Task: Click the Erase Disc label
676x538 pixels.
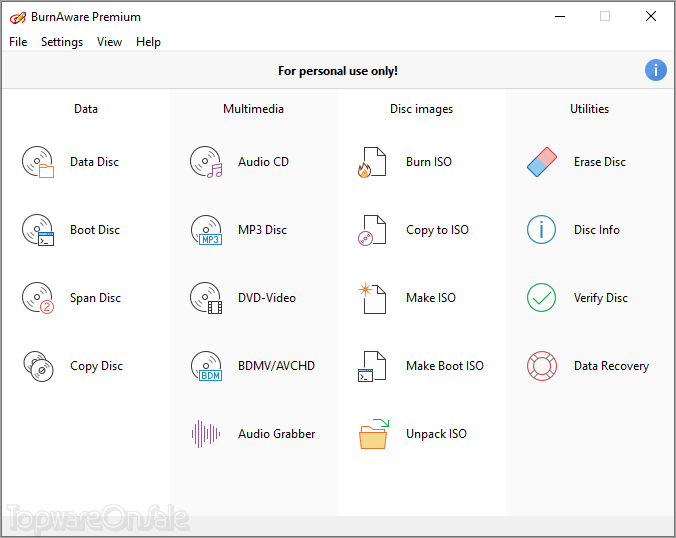Action: click(x=600, y=162)
